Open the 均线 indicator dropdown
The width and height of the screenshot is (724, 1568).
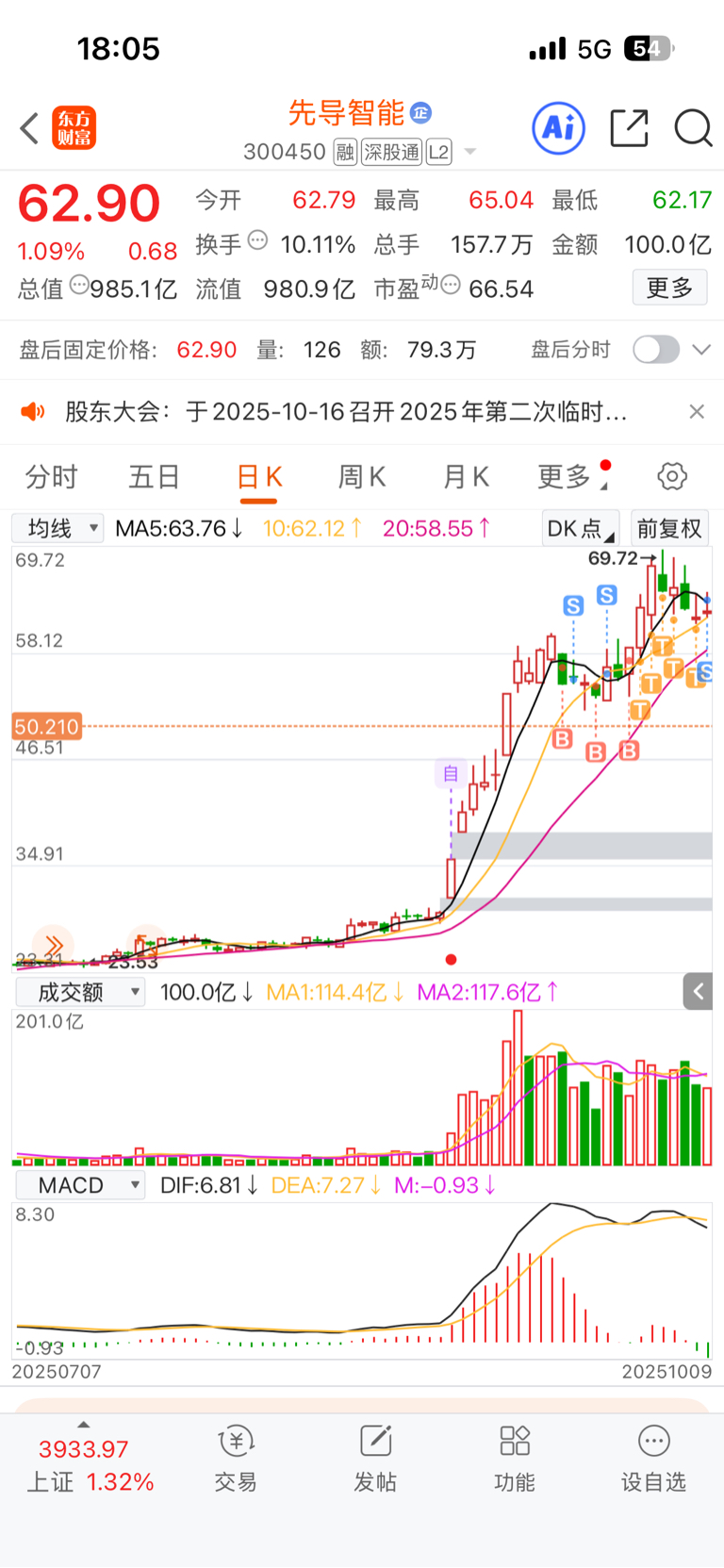point(58,528)
